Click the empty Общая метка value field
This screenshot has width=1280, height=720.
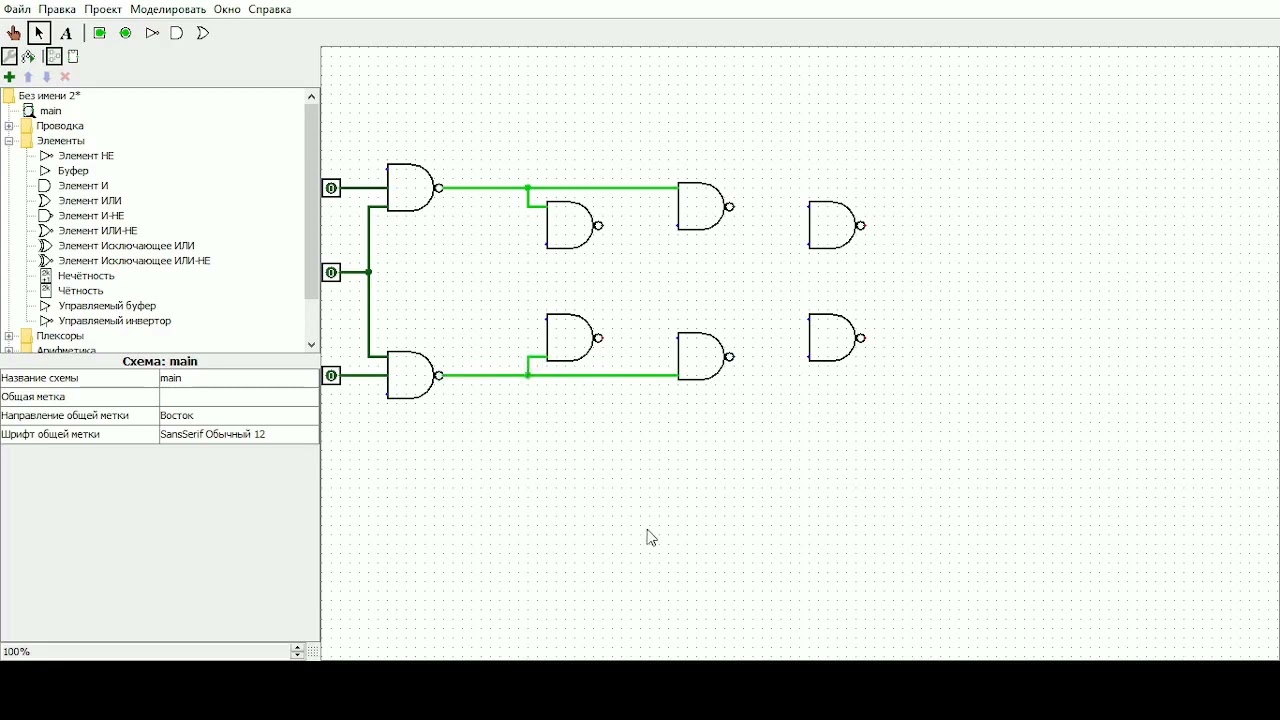pyautogui.click(x=239, y=397)
